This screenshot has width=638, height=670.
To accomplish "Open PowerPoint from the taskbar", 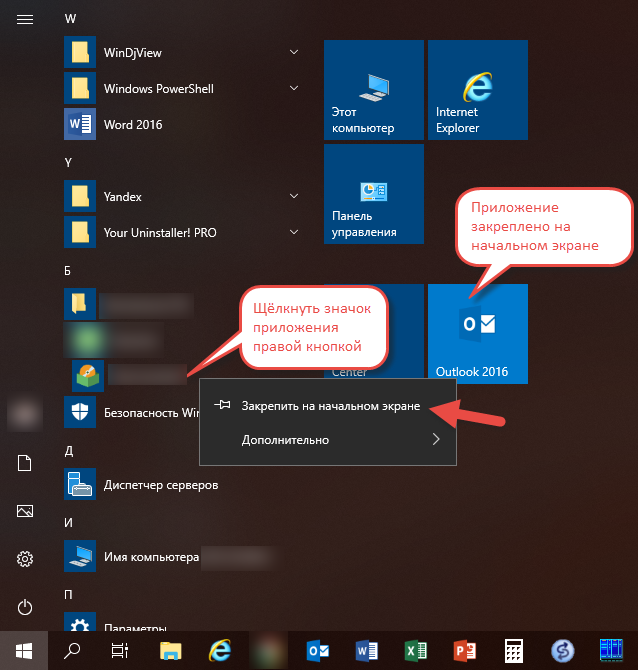I will (465, 651).
